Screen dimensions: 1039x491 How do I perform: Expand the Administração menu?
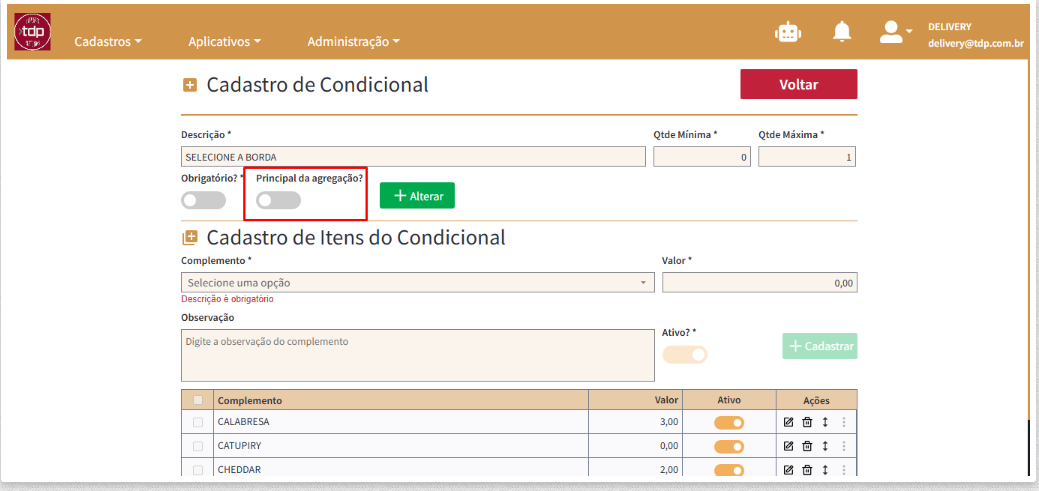(x=353, y=41)
